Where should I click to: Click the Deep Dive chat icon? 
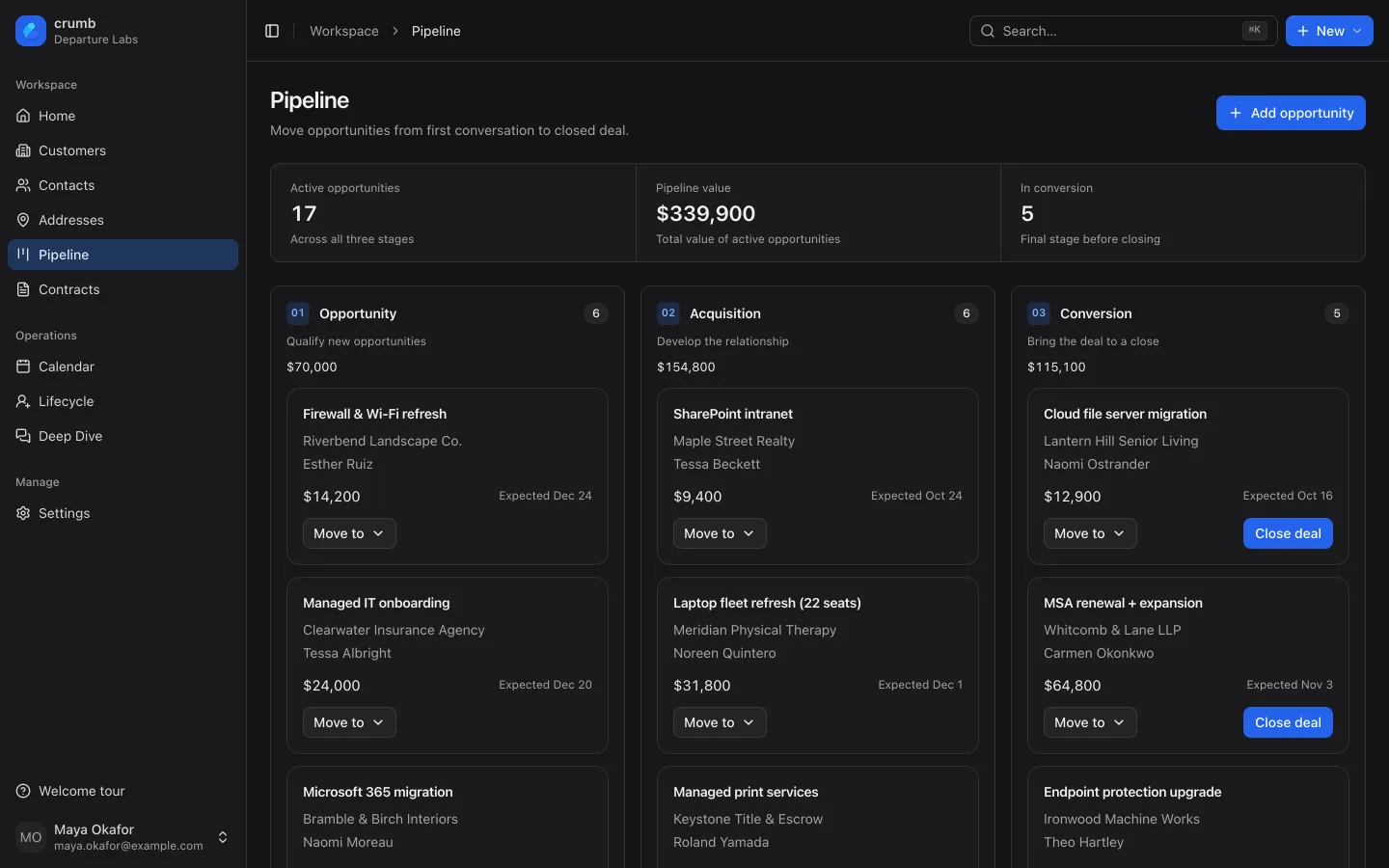point(23,436)
